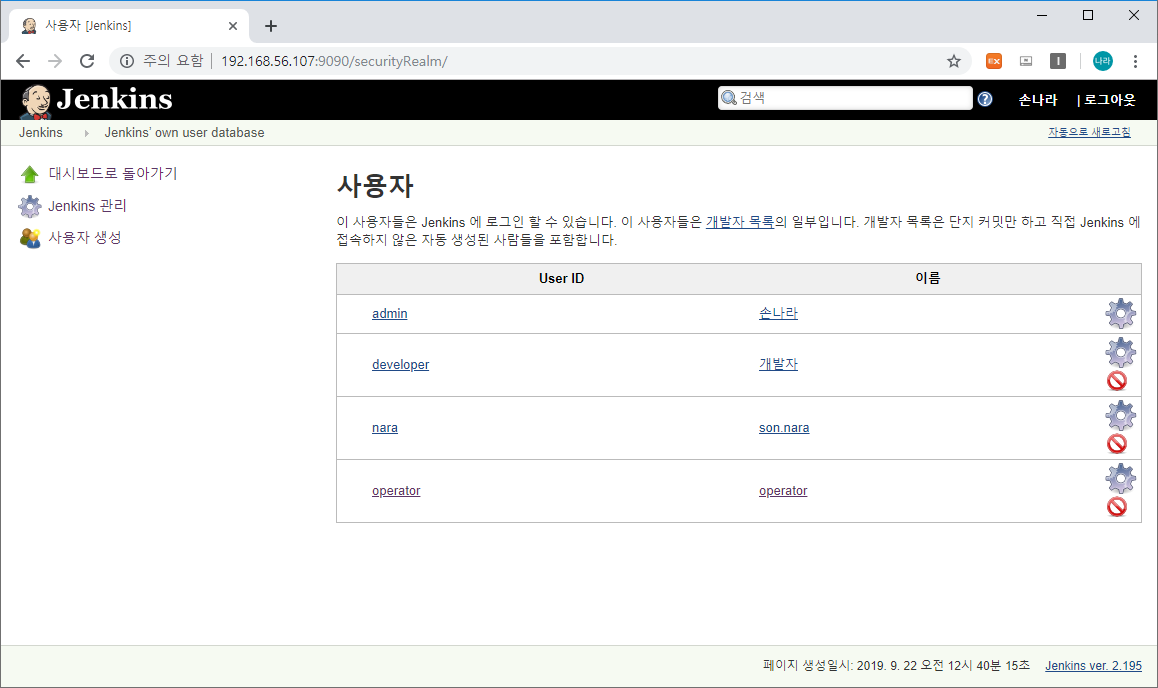View site information for the insecure connection
Viewport: 1158px width, 688px height.
point(127,61)
